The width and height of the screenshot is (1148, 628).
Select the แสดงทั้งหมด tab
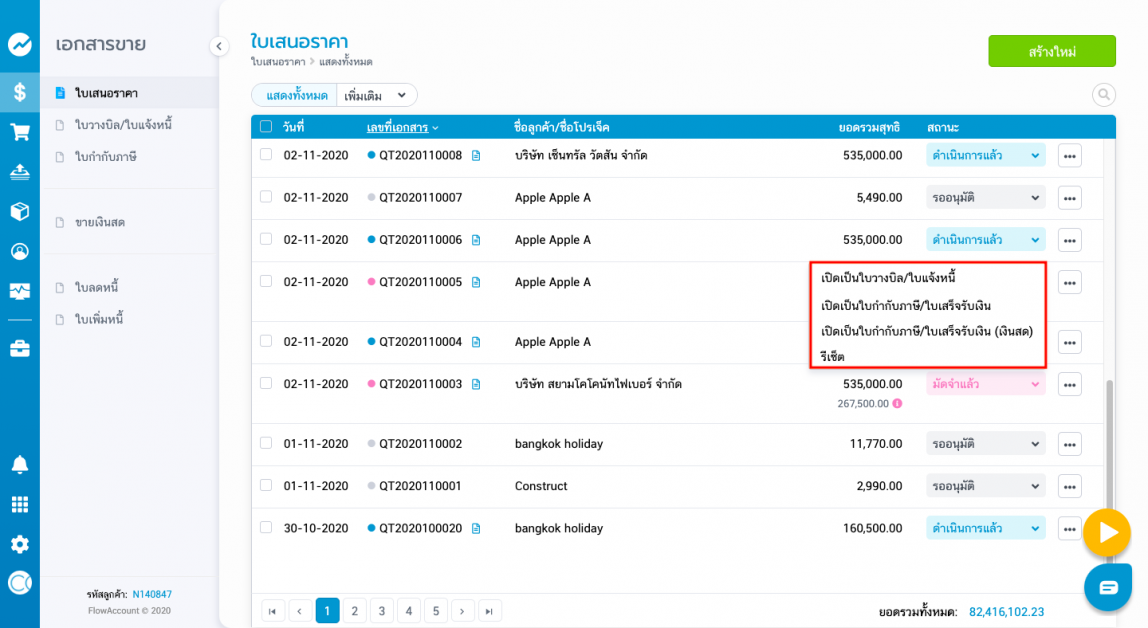tap(295, 95)
